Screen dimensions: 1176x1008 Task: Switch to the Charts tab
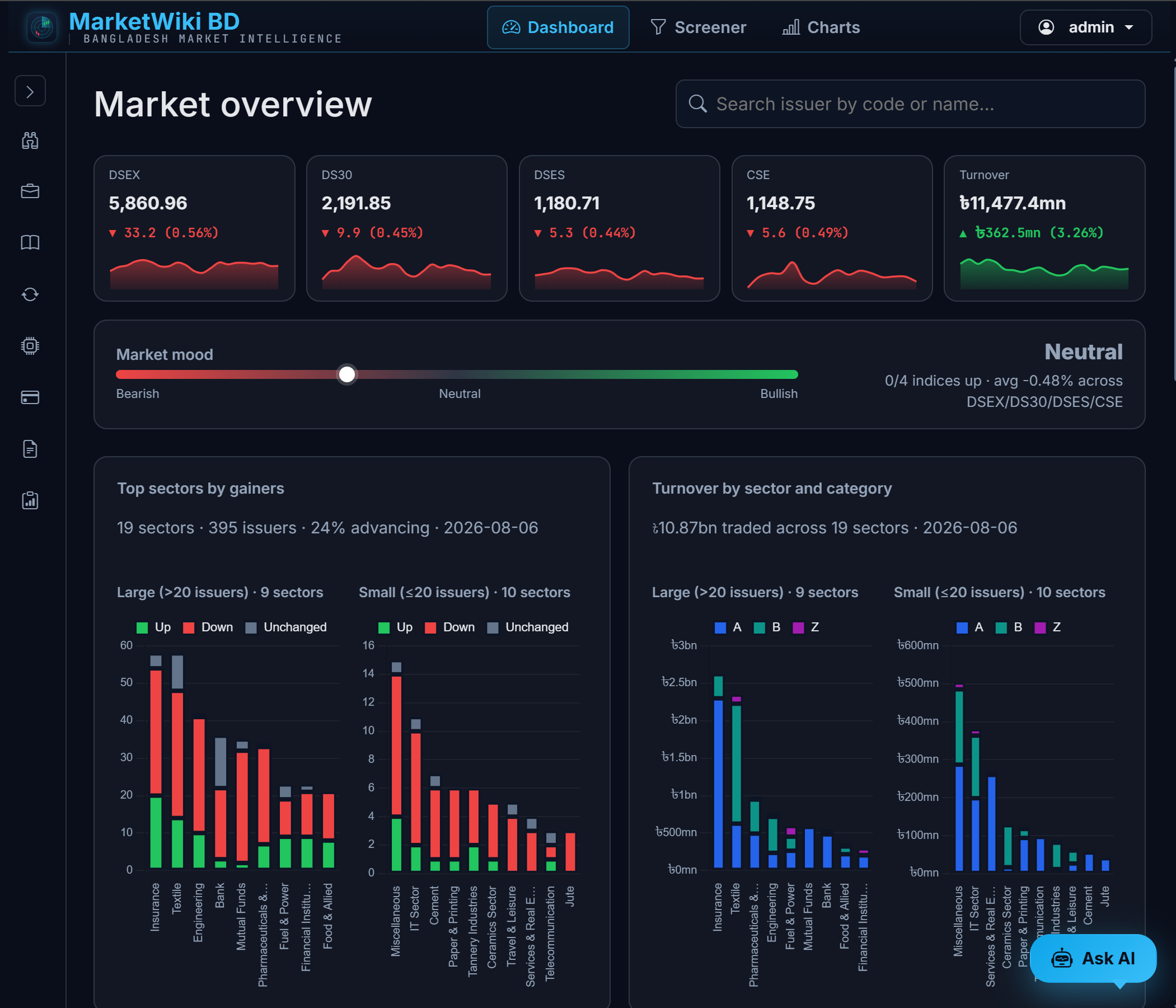click(821, 27)
